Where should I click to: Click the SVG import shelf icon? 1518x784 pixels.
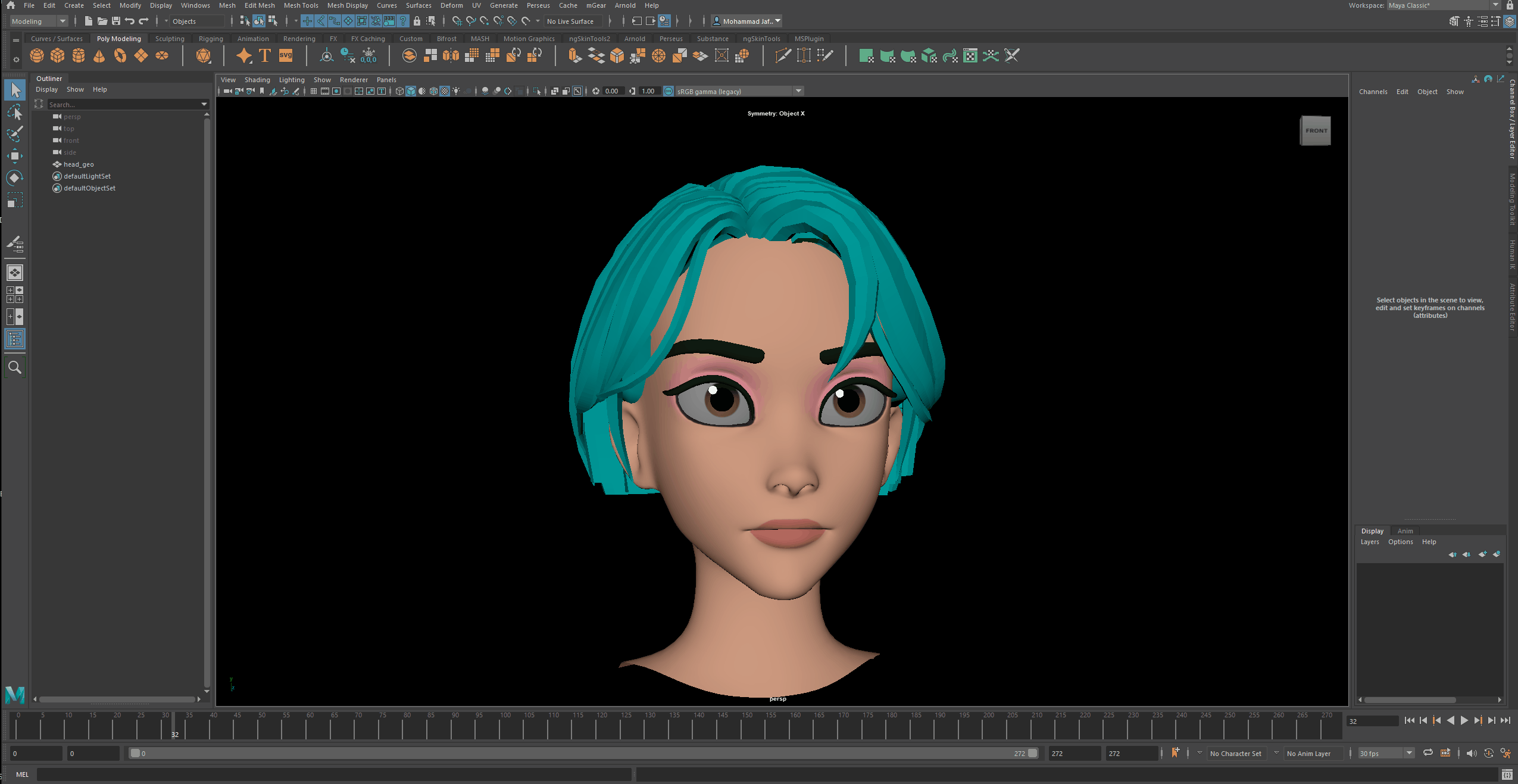pyautogui.click(x=286, y=56)
